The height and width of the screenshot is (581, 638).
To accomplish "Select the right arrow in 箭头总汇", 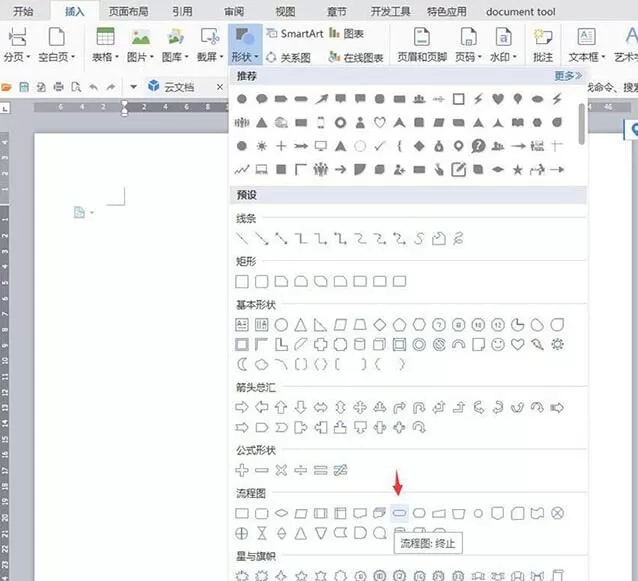I will [x=242, y=406].
